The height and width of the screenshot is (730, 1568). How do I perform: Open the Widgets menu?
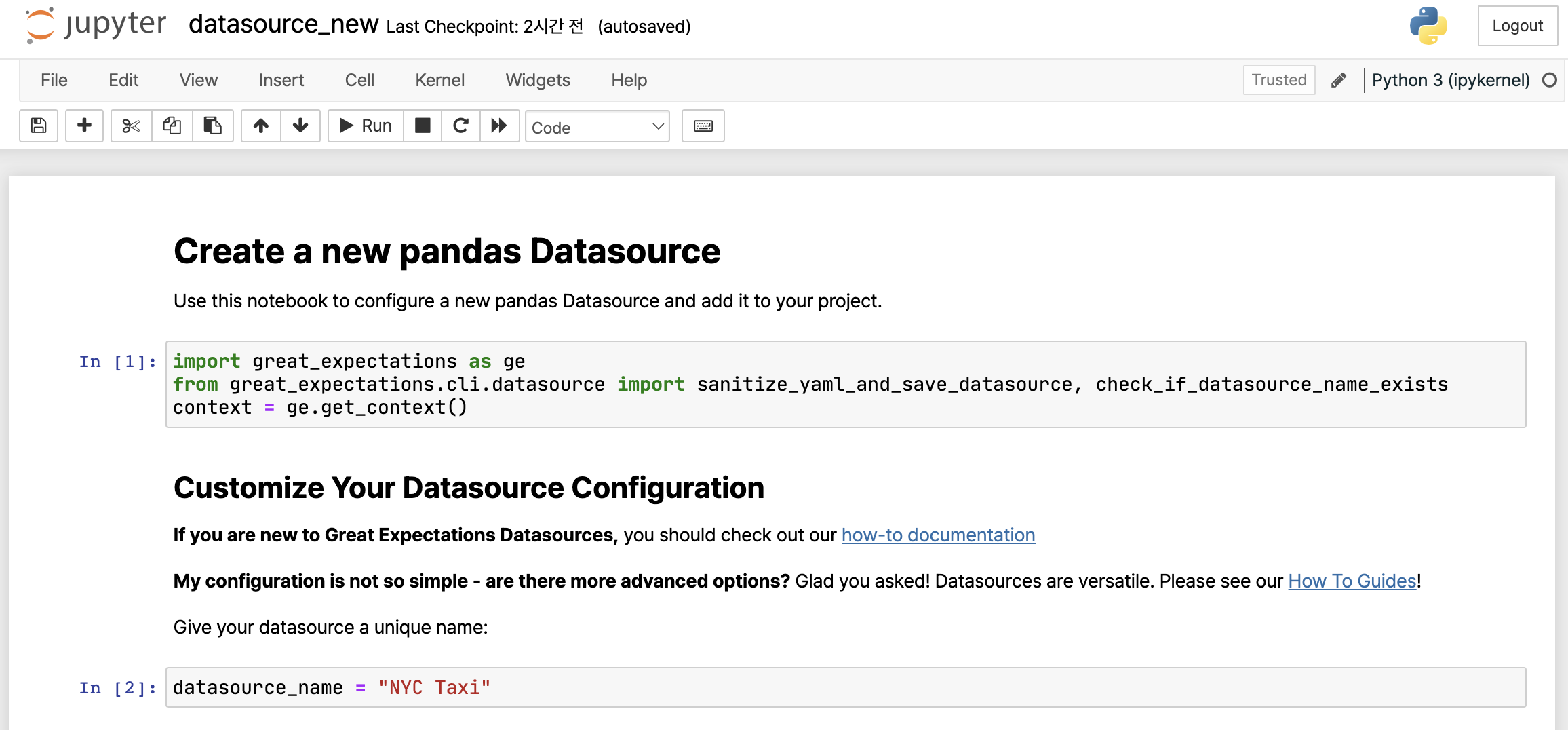tap(538, 80)
